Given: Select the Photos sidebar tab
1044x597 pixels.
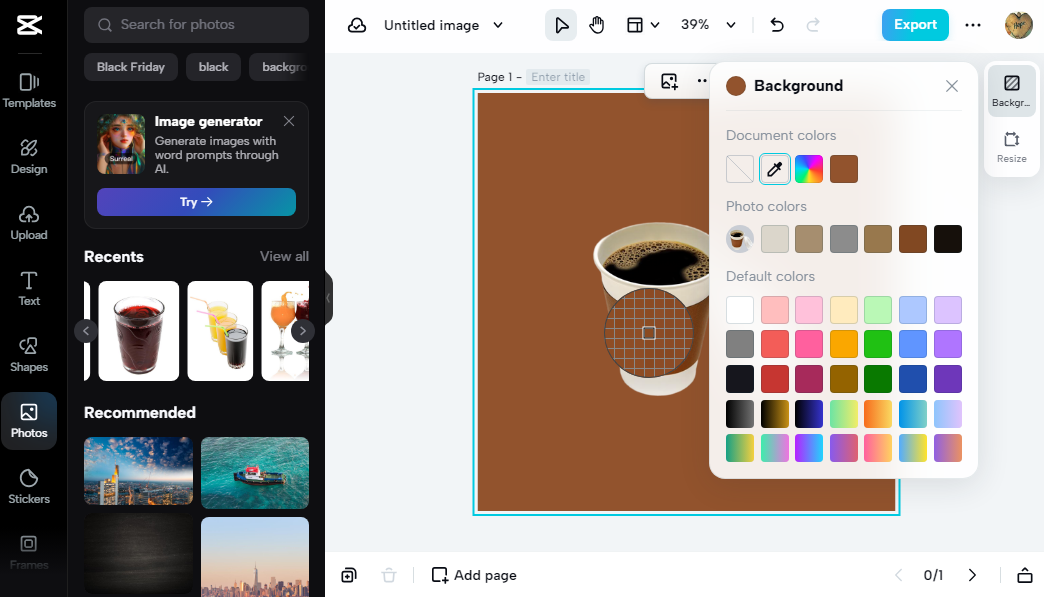Looking at the screenshot, I should 29,421.
